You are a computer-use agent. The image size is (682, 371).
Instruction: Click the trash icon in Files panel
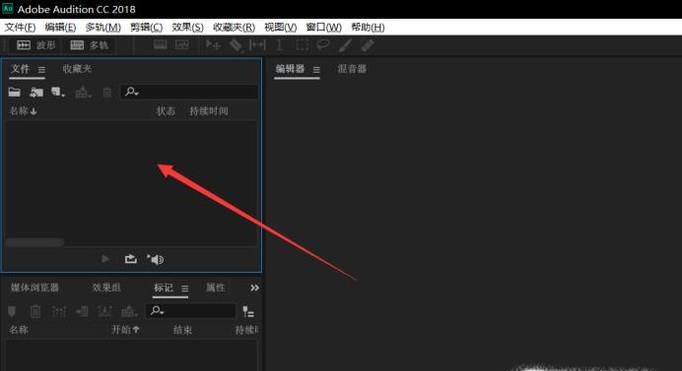coord(107,92)
